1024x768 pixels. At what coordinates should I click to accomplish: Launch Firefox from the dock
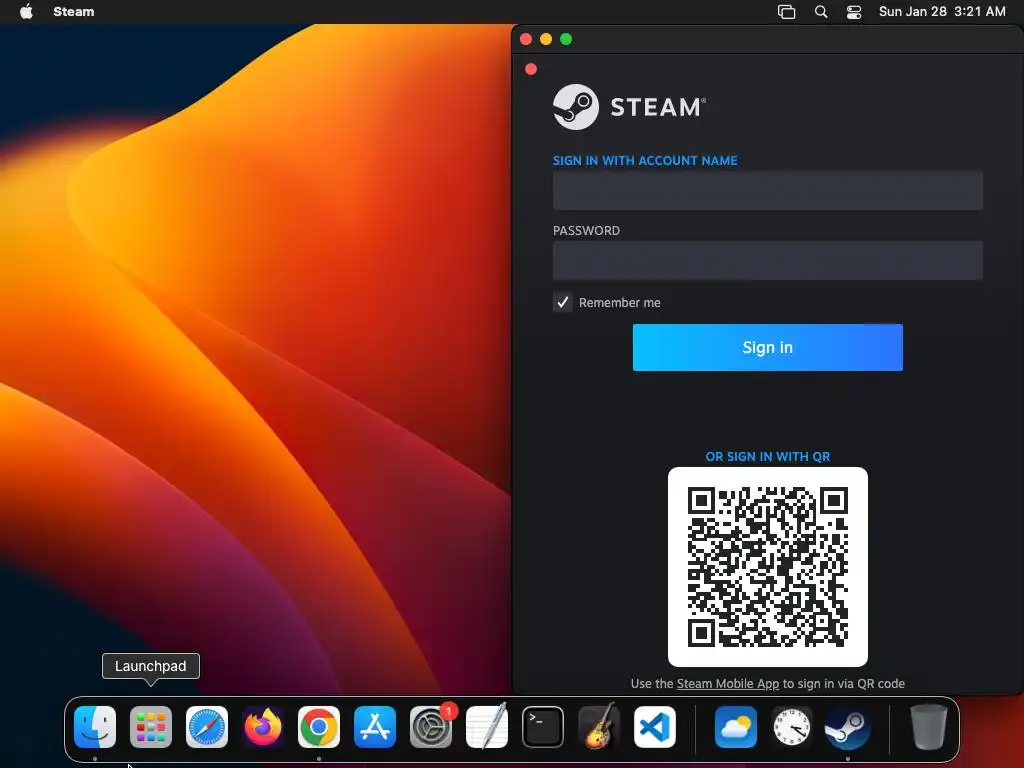click(x=263, y=727)
